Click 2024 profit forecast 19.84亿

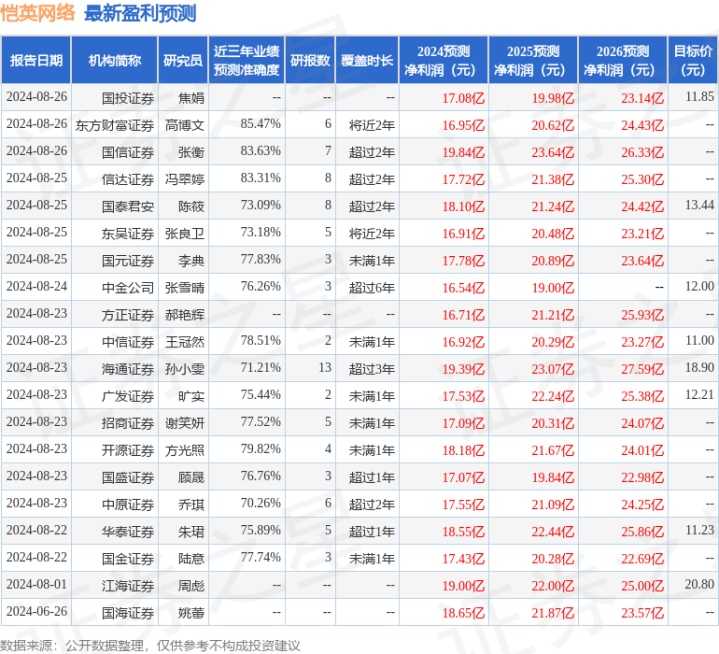point(463,152)
